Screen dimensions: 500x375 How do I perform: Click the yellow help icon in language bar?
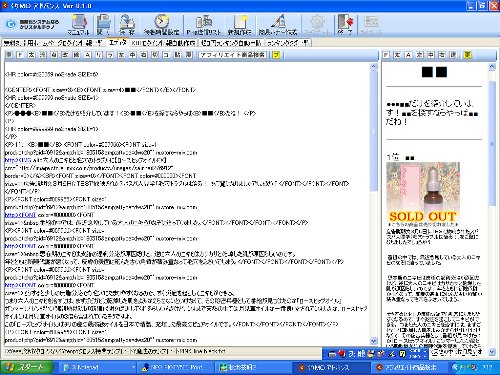[x=402, y=354]
